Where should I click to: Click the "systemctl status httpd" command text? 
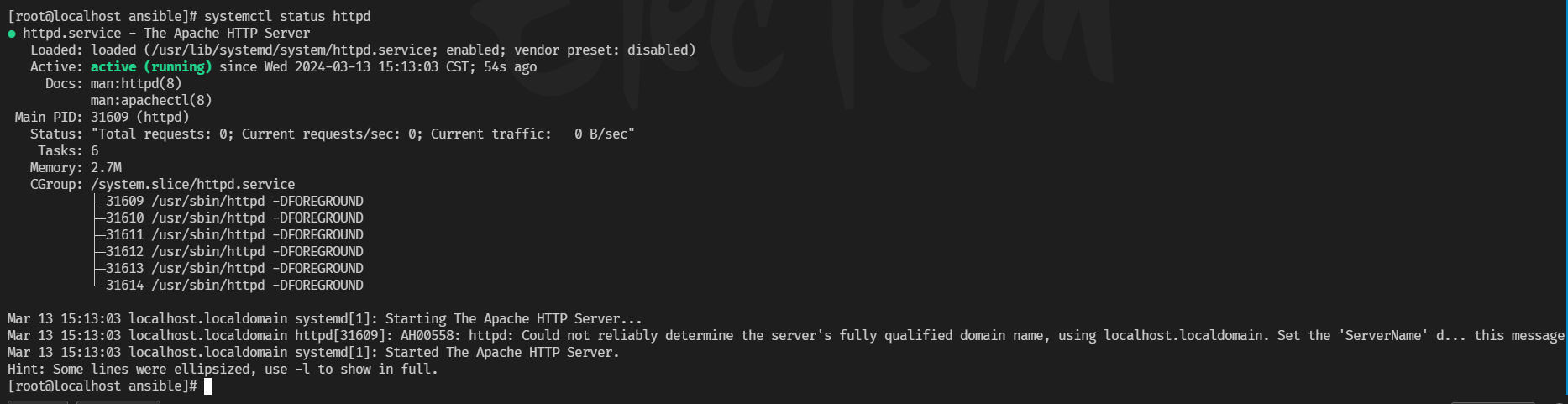(287, 17)
